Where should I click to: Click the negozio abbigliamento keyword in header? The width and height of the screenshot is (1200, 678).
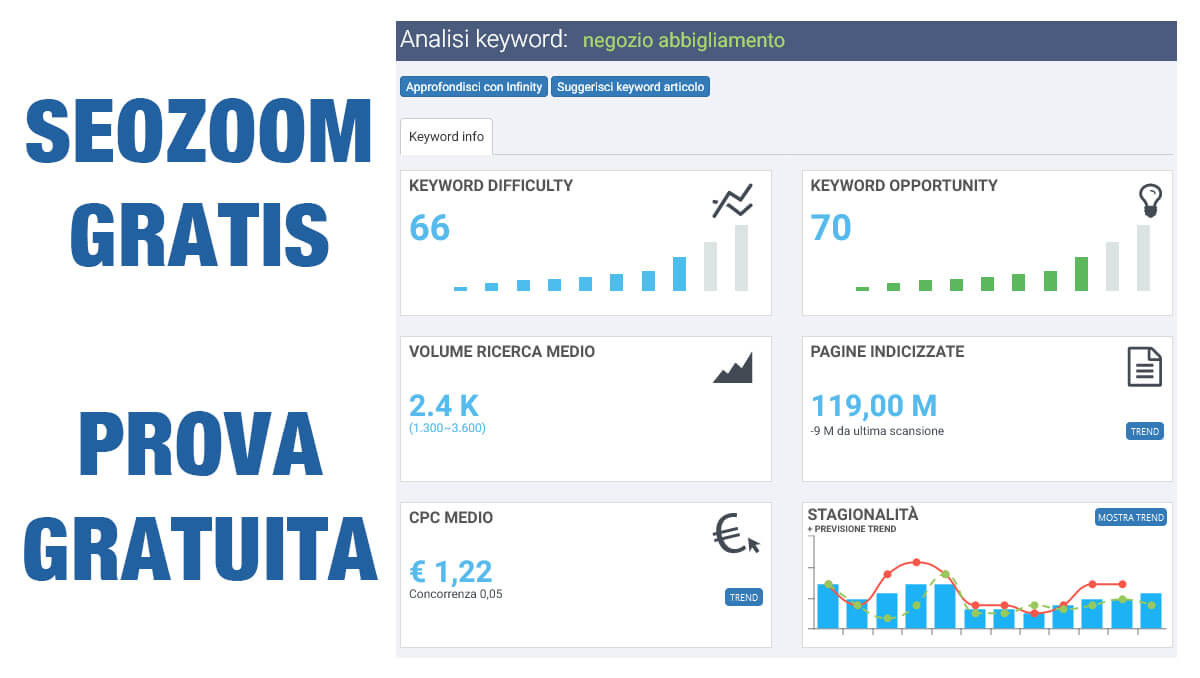(x=683, y=41)
